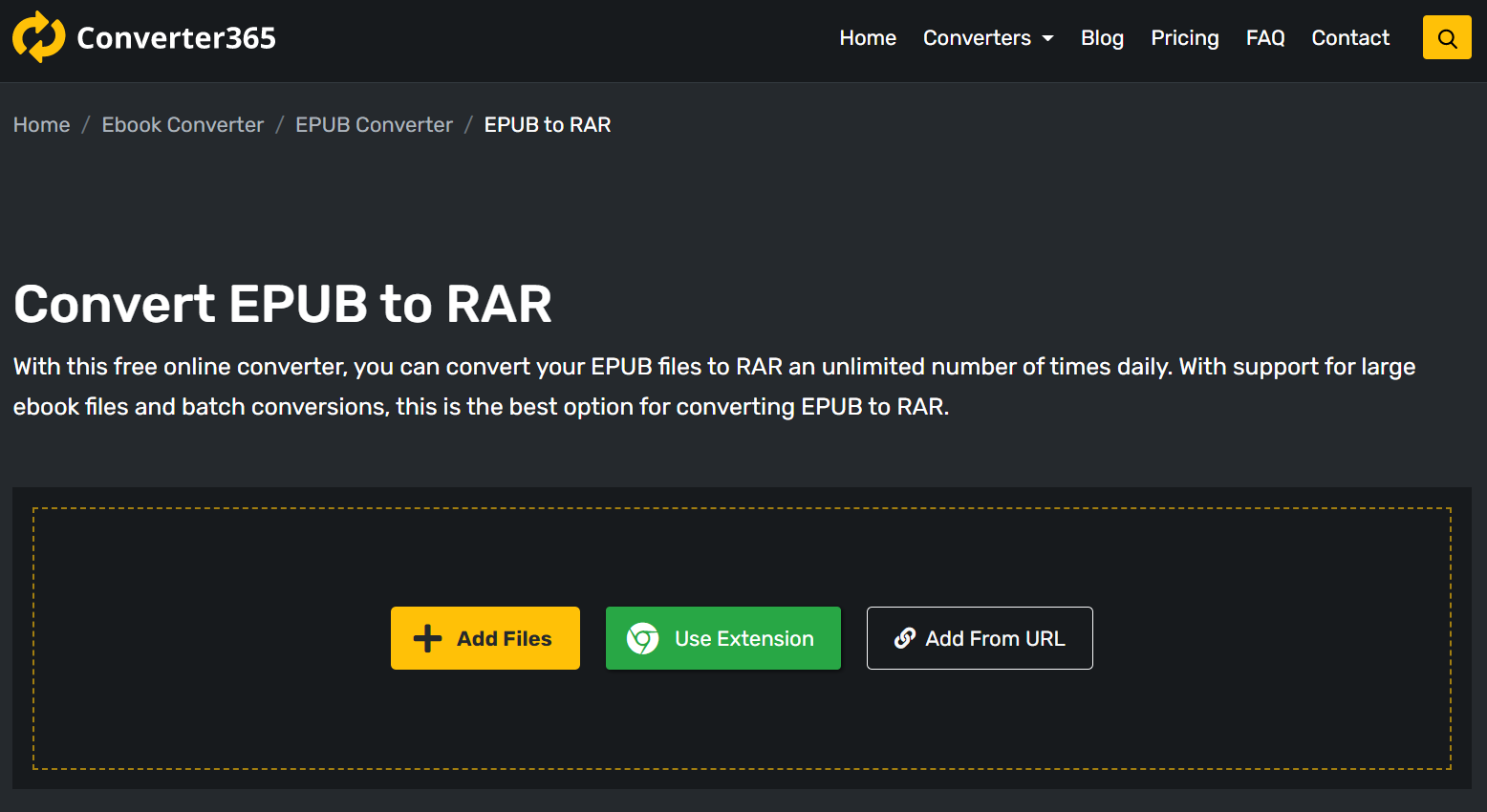
Task: Open the FAQ page
Action: [1265, 38]
